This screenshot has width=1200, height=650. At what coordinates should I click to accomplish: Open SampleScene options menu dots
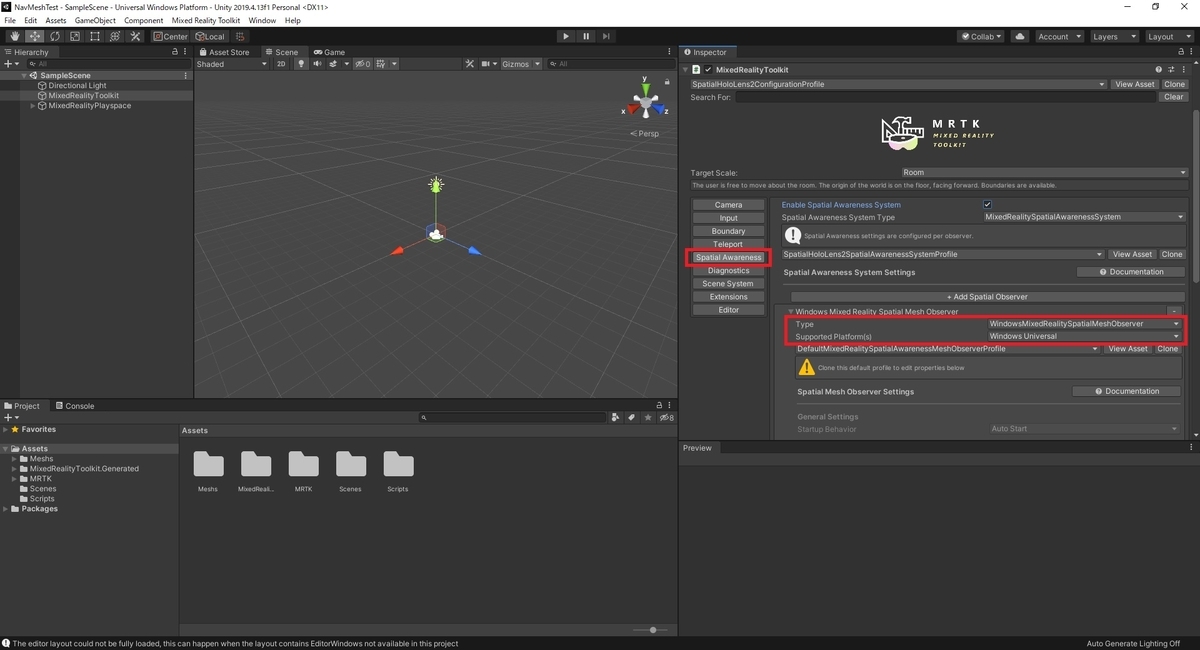coord(185,75)
